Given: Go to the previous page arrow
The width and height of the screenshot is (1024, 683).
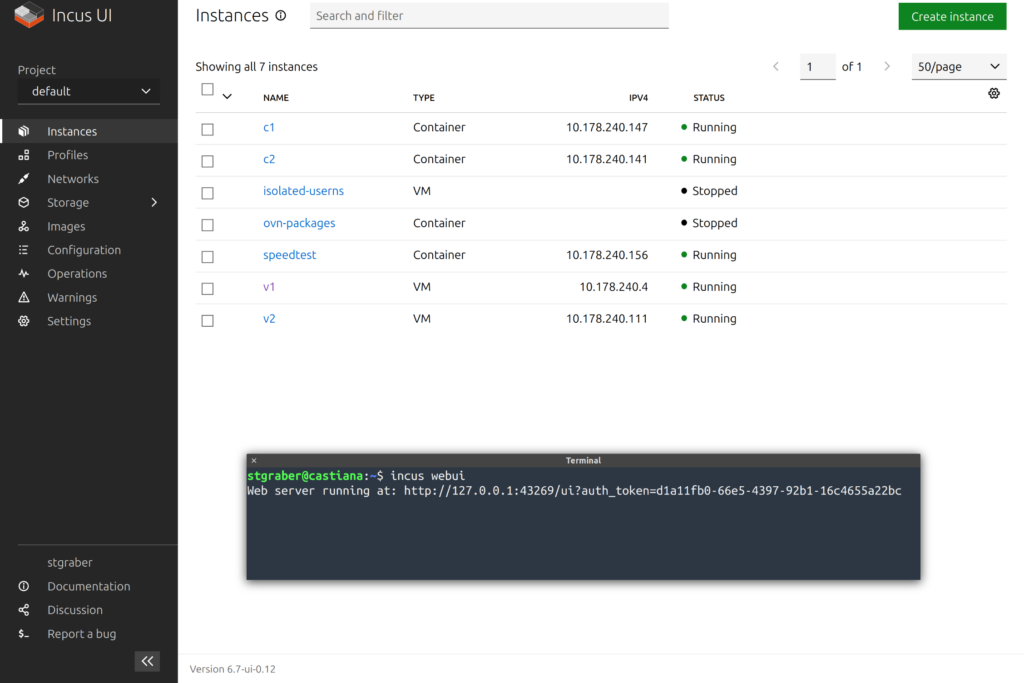Looking at the screenshot, I should (x=776, y=67).
